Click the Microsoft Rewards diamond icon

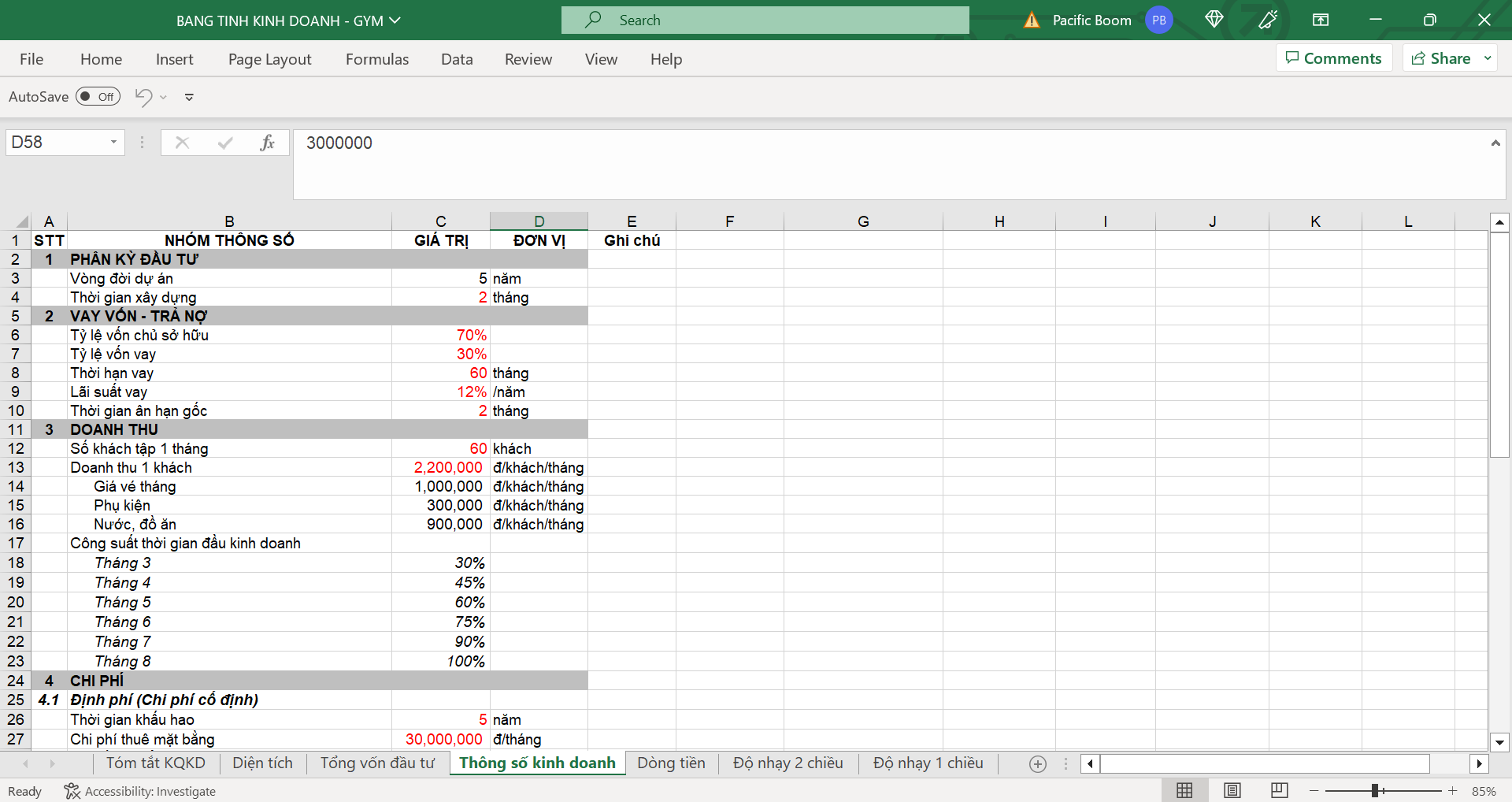[x=1214, y=20]
